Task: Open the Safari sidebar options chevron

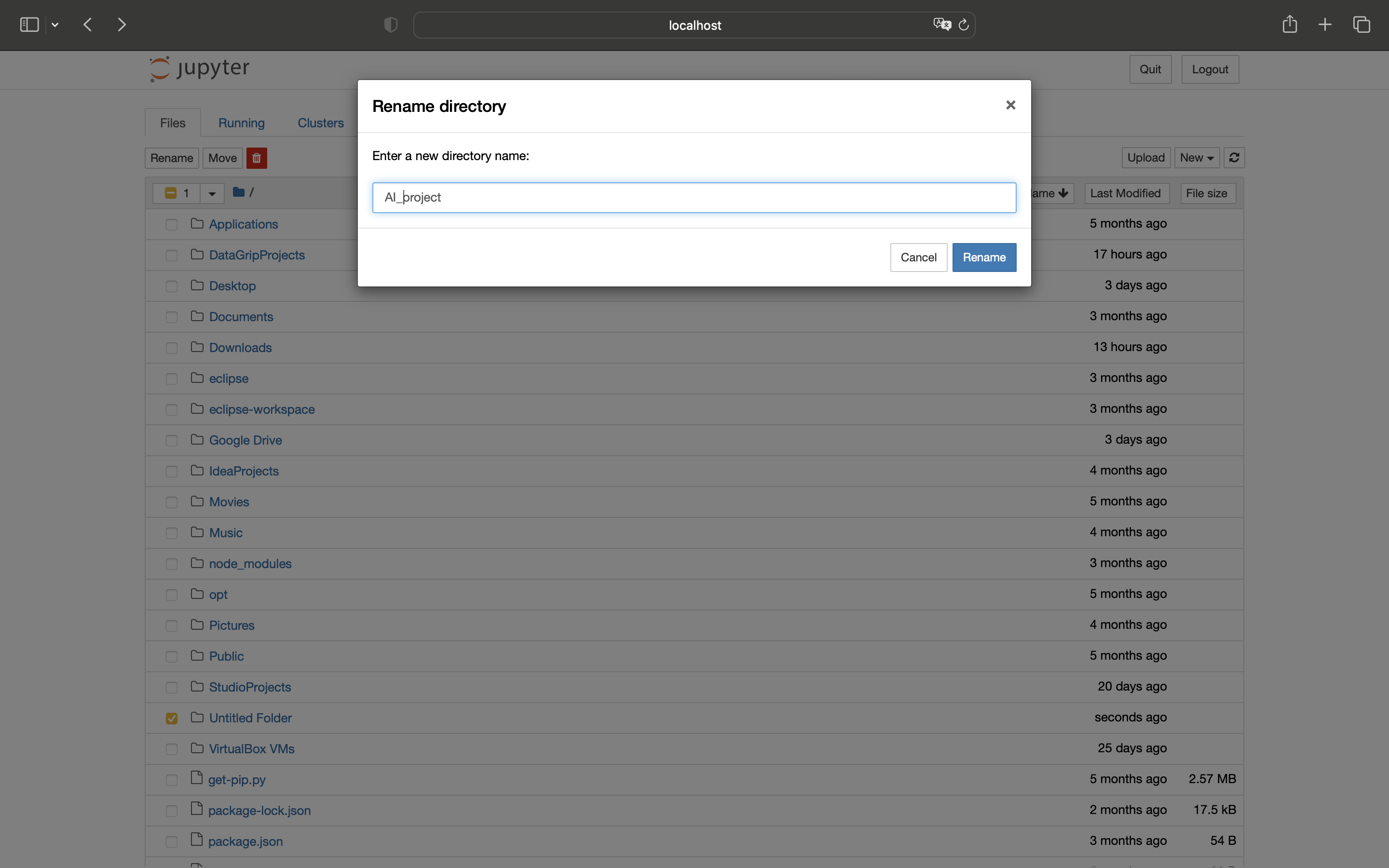Action: [x=55, y=25]
